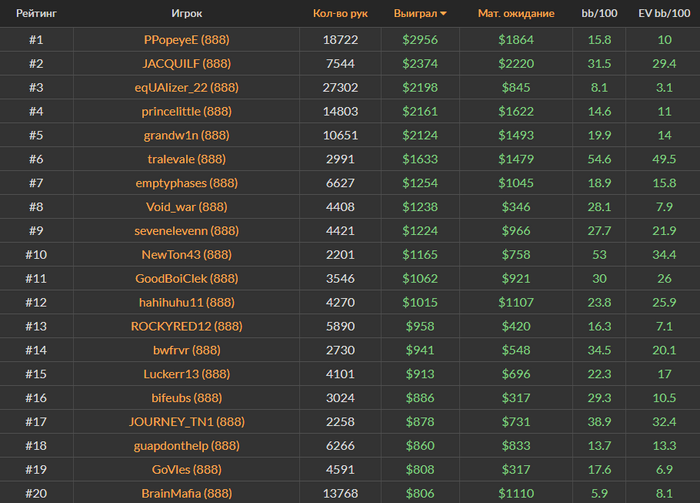Click NewTon43 (888) player name
This screenshot has width=700, height=503.
point(186,255)
